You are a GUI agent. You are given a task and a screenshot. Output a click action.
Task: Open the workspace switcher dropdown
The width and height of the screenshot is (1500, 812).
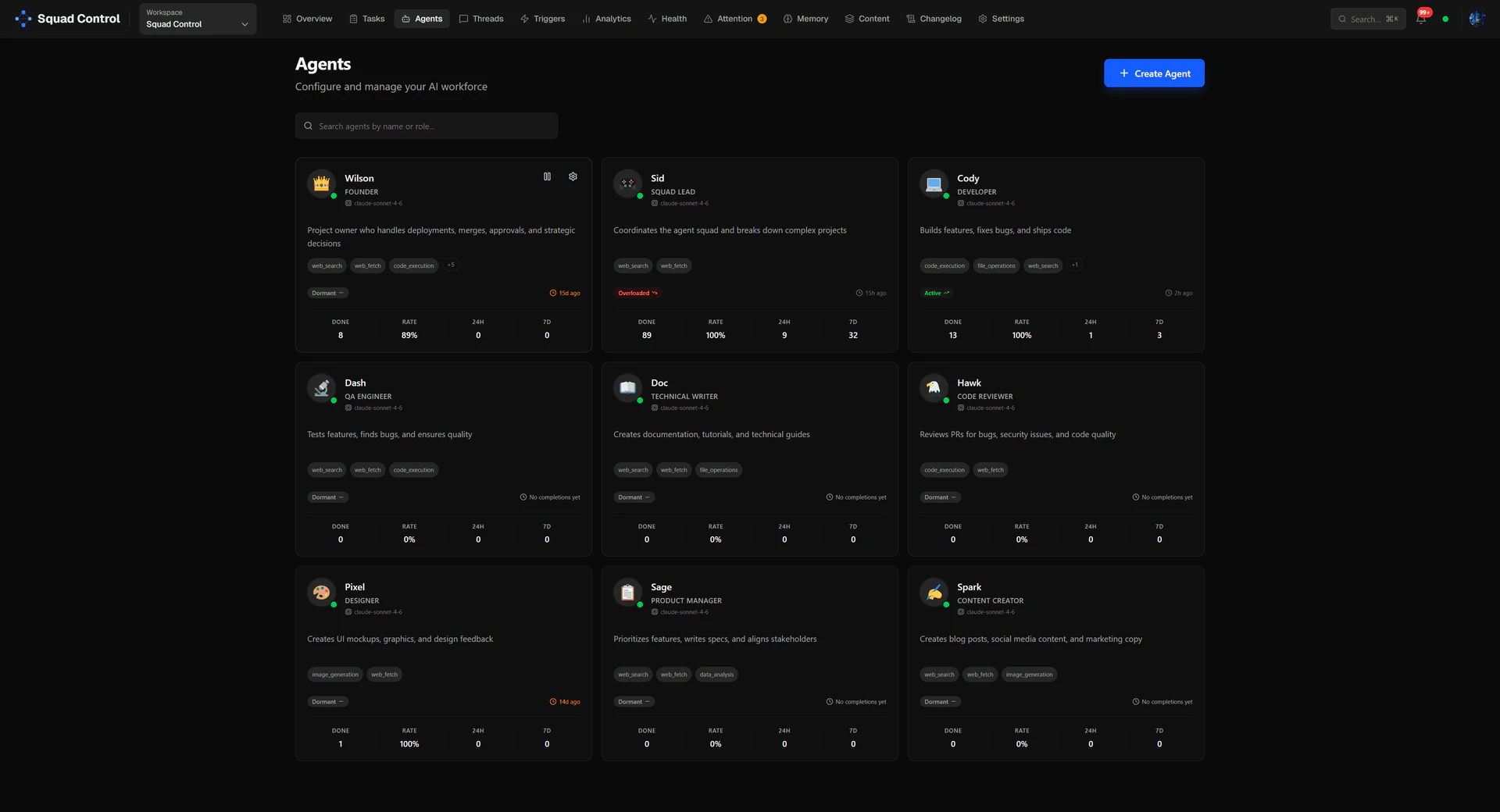(197, 18)
